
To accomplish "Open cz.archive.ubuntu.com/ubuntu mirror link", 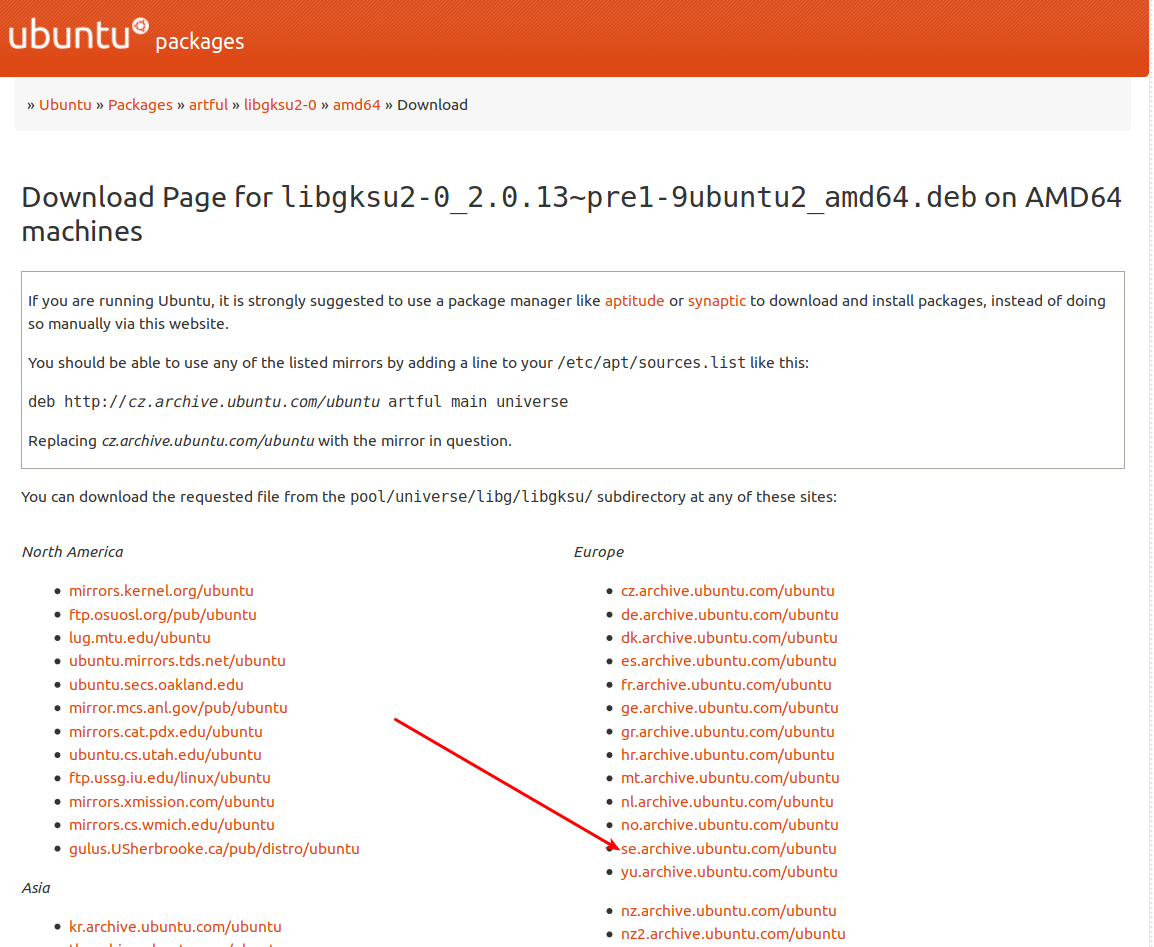I will click(728, 590).
